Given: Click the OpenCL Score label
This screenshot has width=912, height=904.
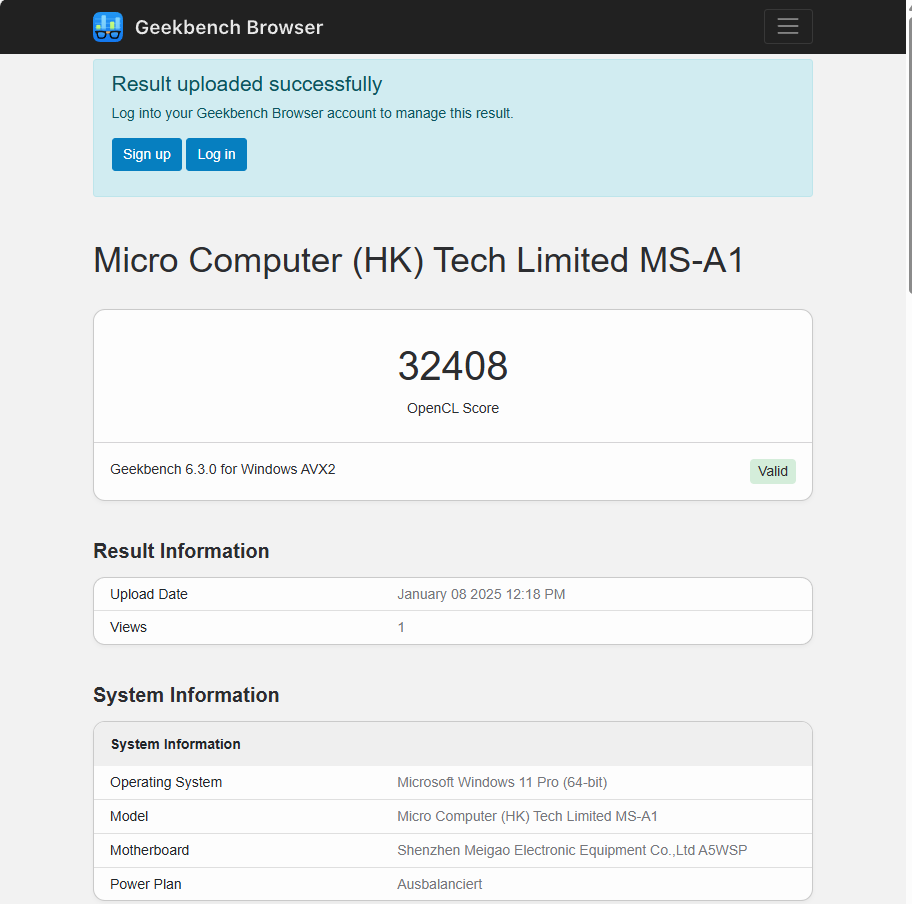Looking at the screenshot, I should (x=453, y=408).
